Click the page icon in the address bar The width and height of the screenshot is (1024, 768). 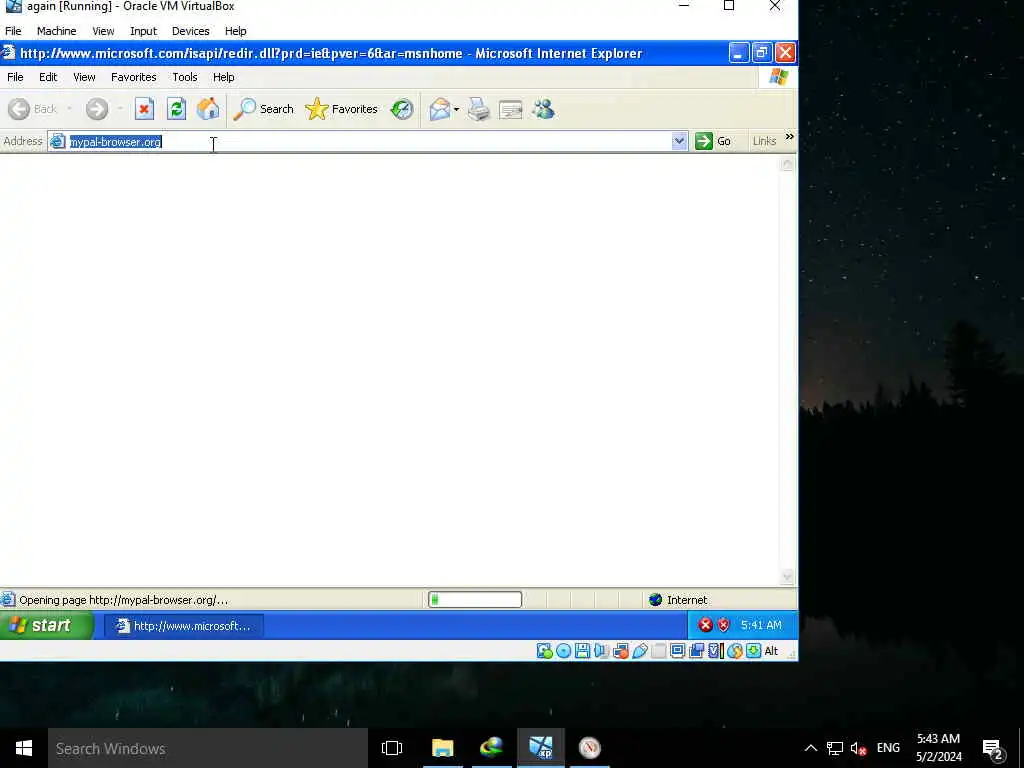tap(58, 141)
